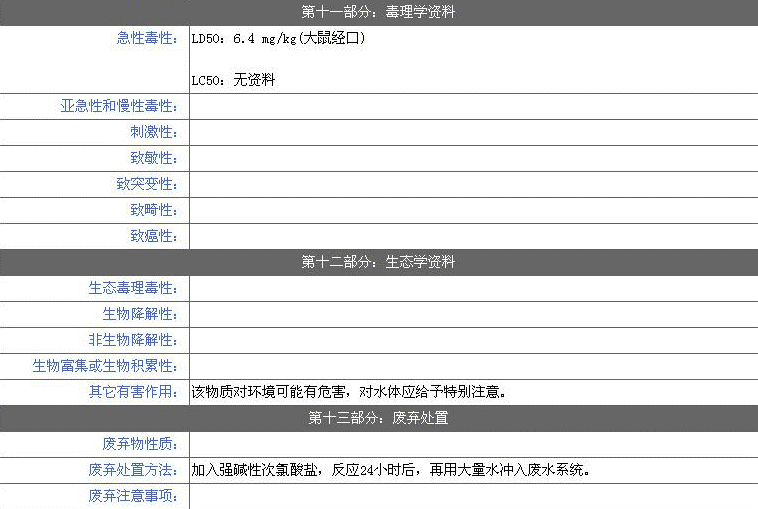Select the 刺激性 row label
This screenshot has height=509, width=758.
(154, 133)
